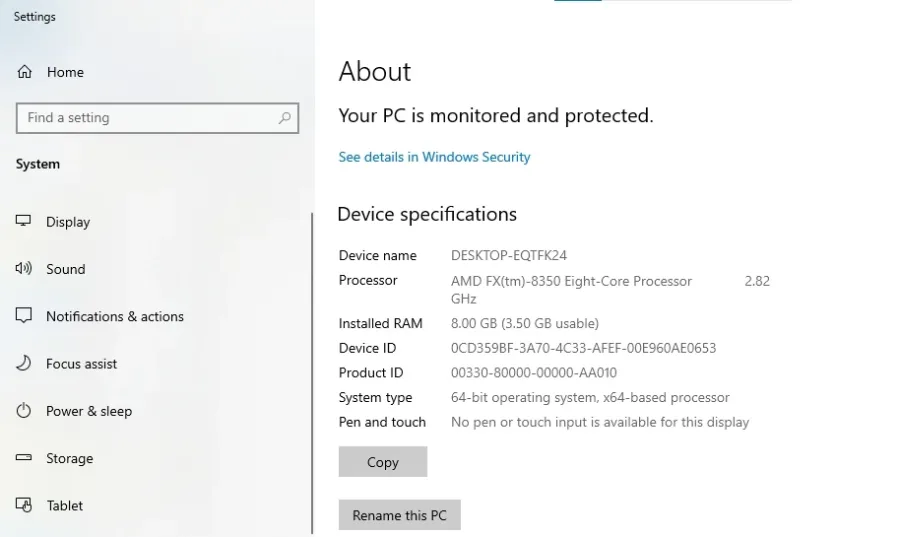Click the search magnifier icon
The image size is (900, 537).
coord(285,118)
